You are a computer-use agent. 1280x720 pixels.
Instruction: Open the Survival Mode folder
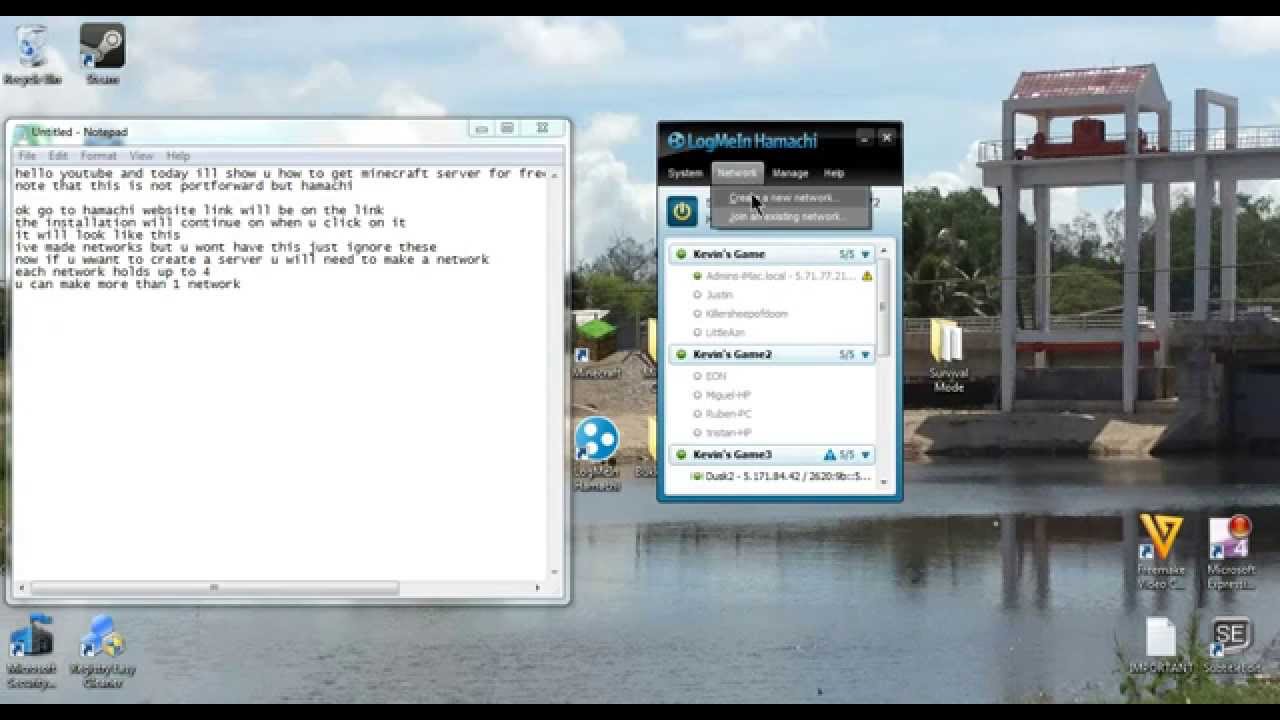coord(947,354)
